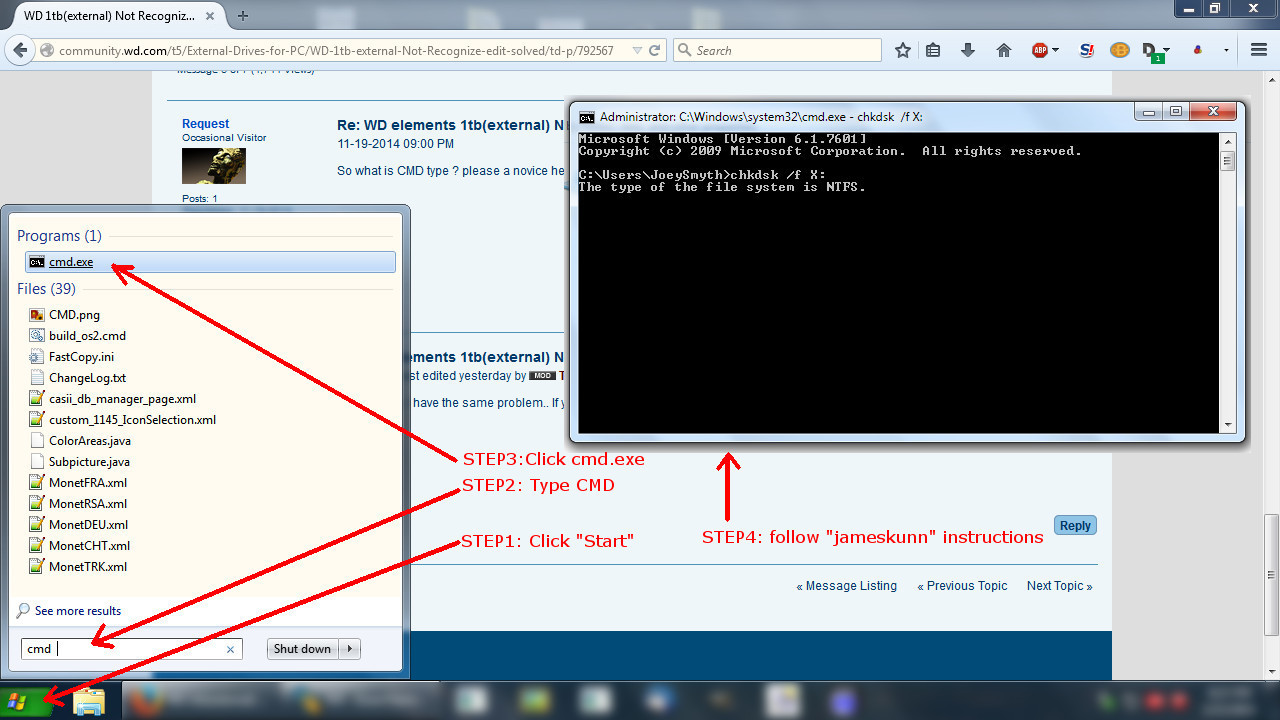Bookmark this page with the star icon

coord(903,50)
